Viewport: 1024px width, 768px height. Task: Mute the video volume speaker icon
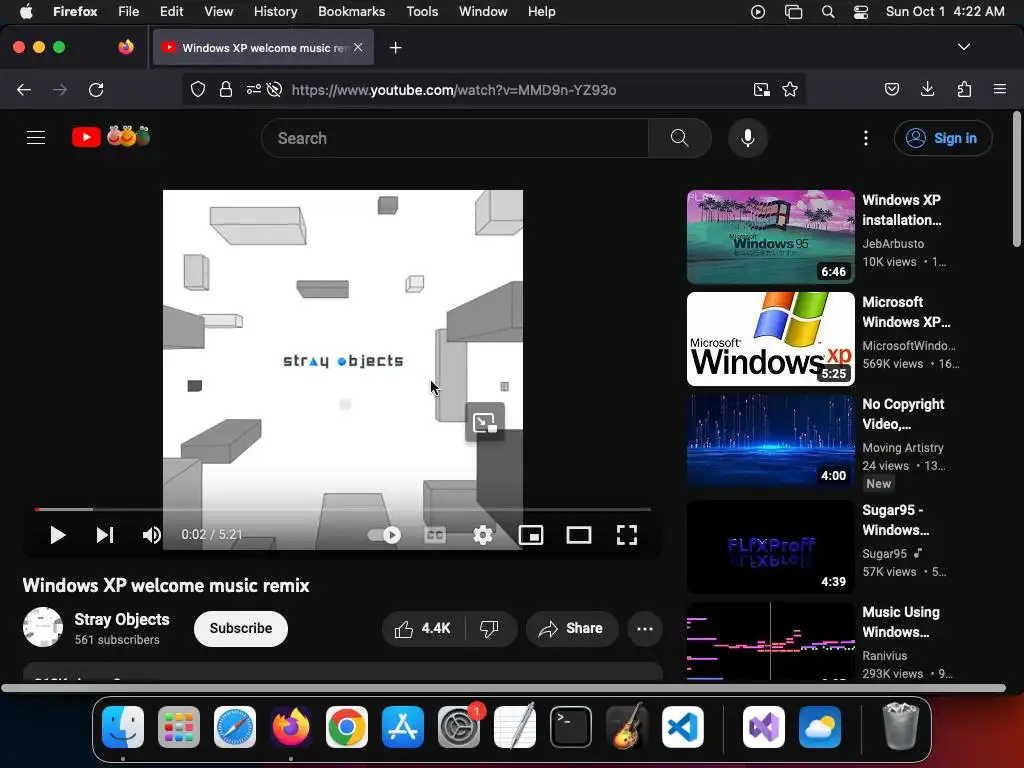152,536
